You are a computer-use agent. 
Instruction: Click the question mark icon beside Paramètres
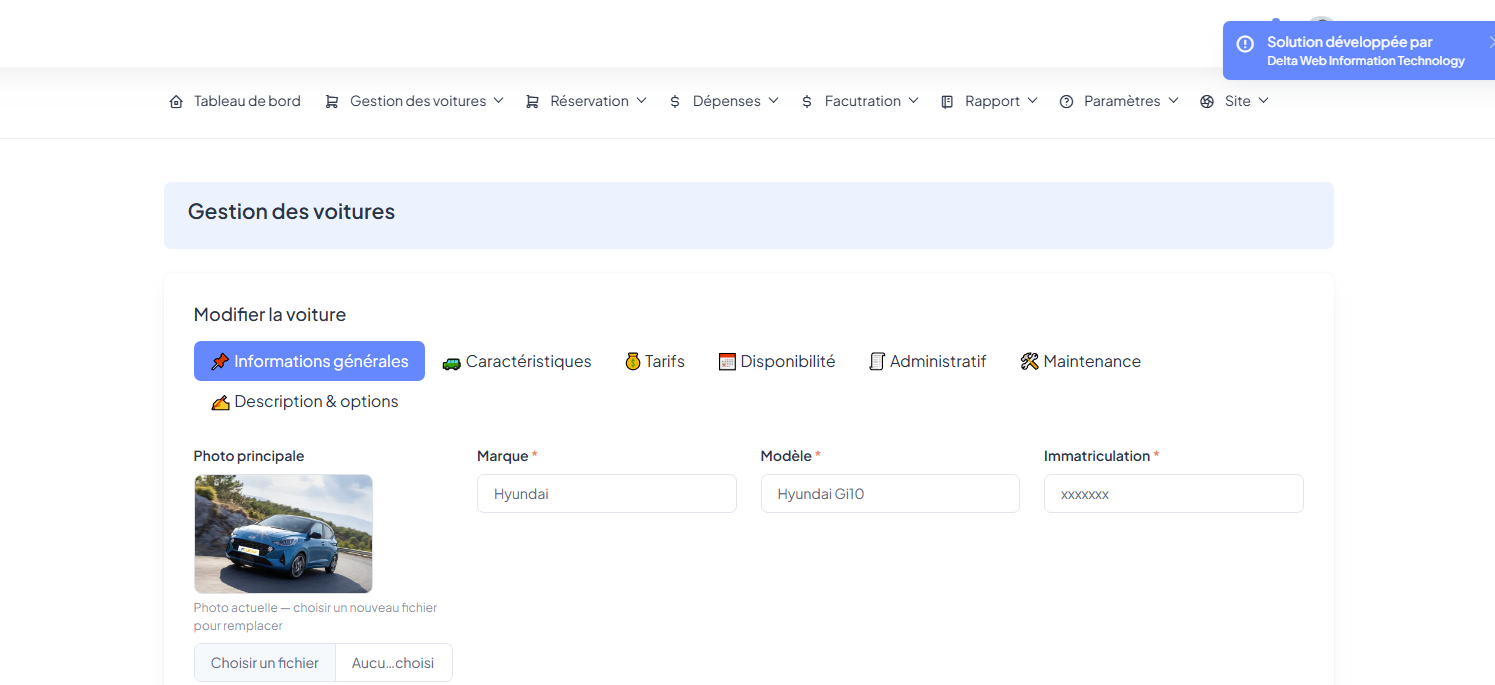pyautogui.click(x=1066, y=102)
